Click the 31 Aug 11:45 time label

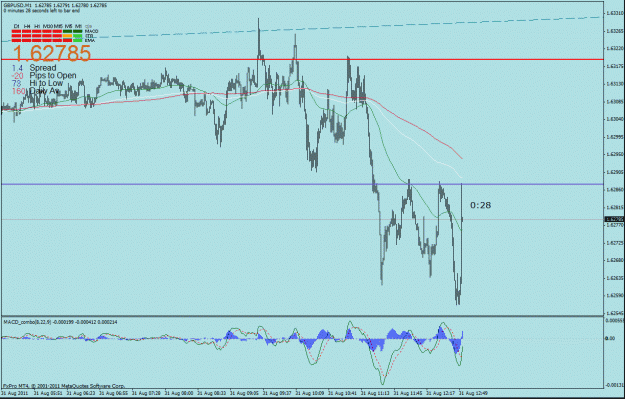tap(408, 393)
